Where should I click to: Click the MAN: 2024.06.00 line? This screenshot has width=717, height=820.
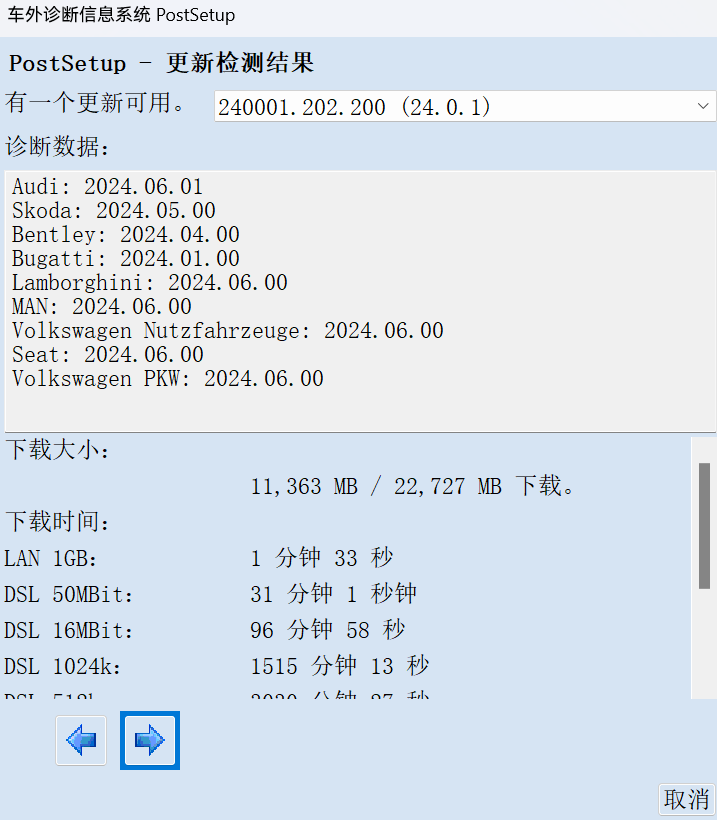[x=101, y=307]
